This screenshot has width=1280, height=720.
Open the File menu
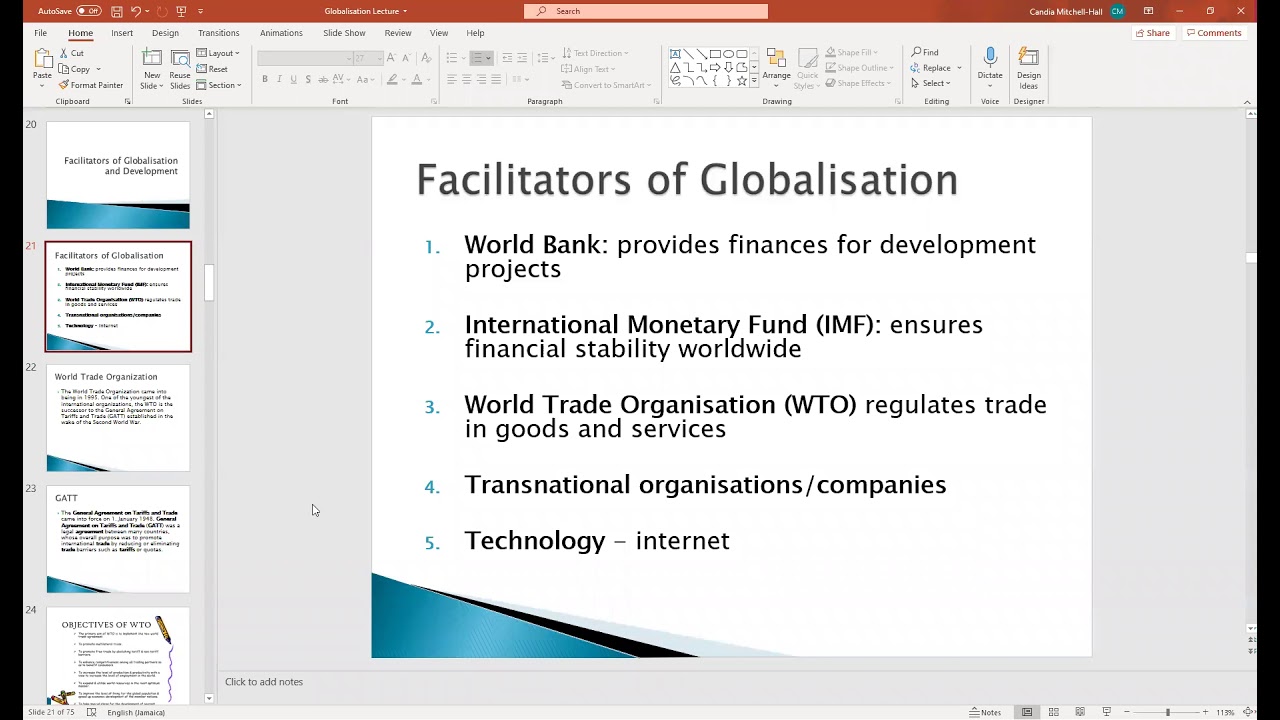tap(40, 33)
